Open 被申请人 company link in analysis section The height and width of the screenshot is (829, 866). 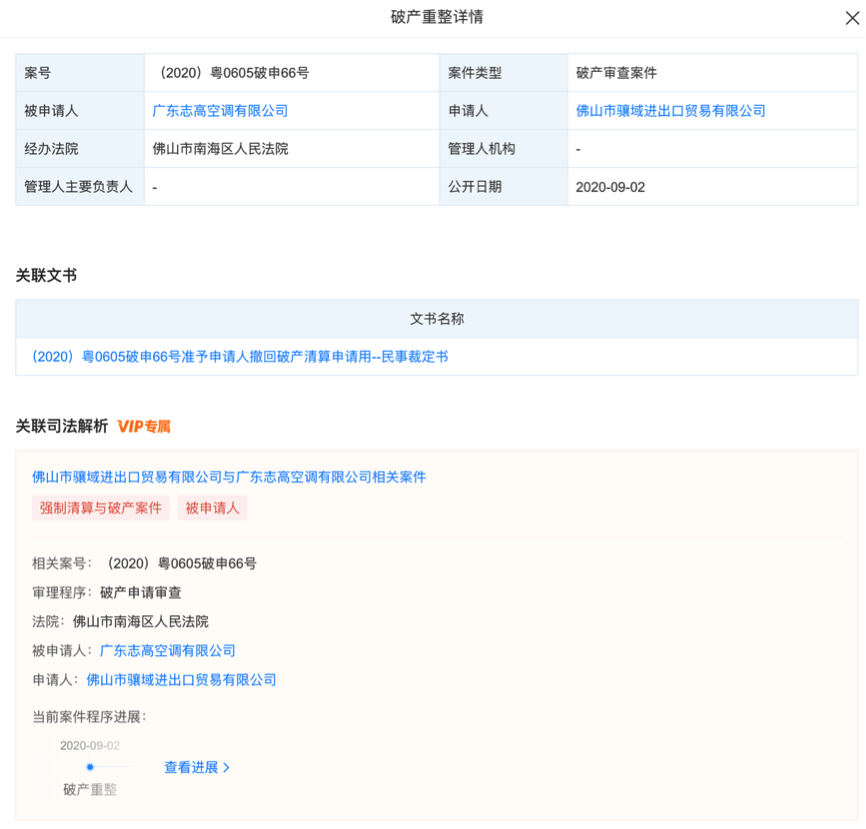click(167, 651)
